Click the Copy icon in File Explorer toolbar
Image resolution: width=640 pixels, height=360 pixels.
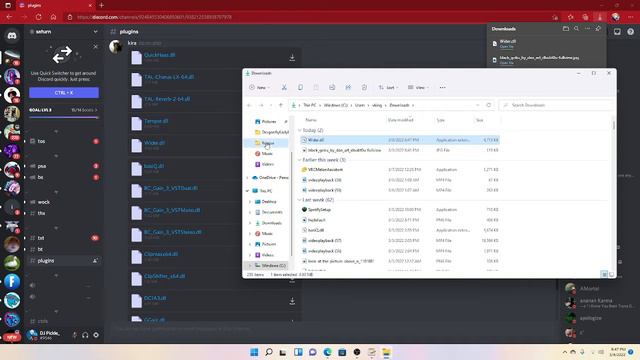[x=300, y=87]
